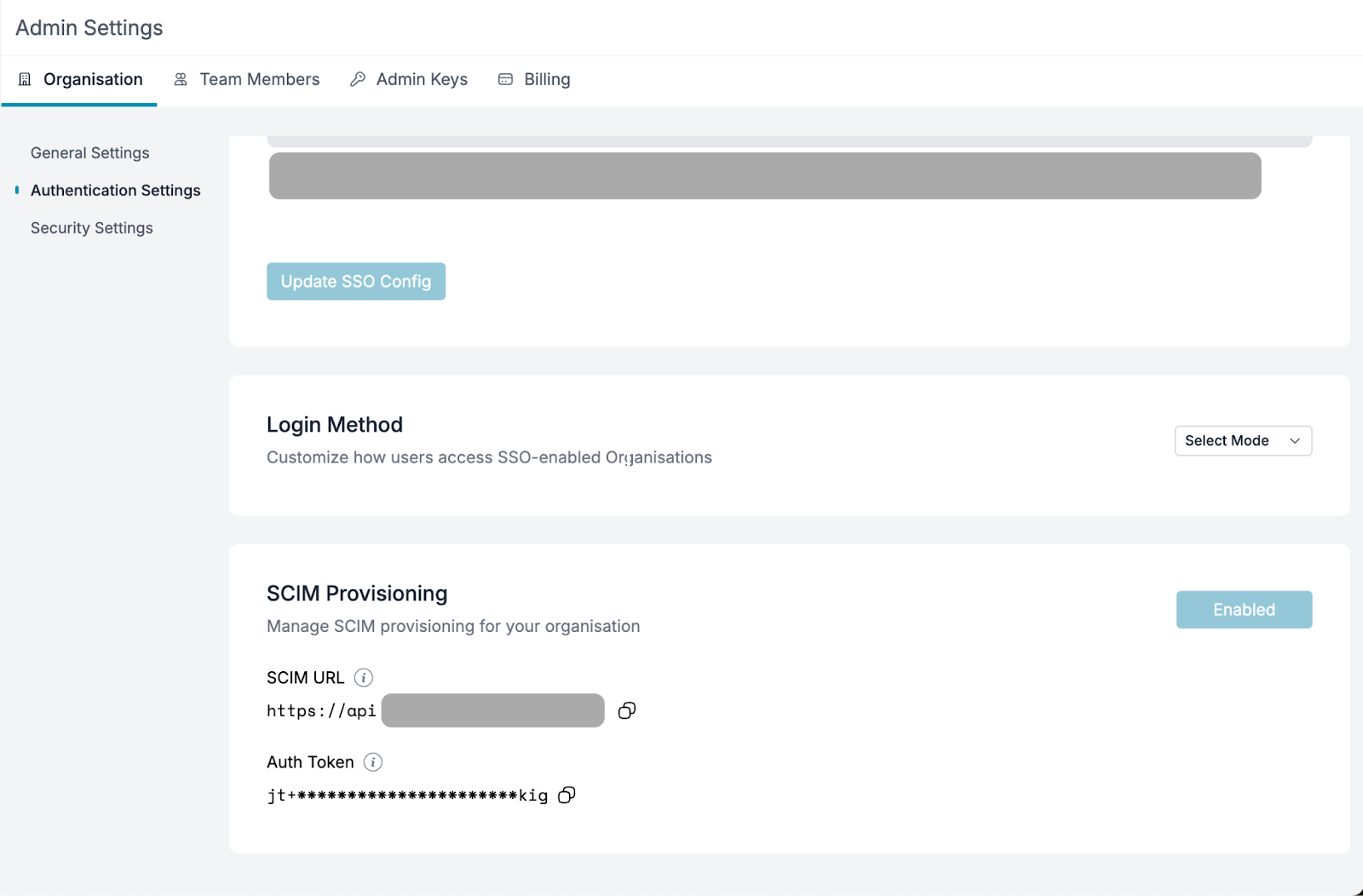
Task: Click the Update SSO Config button
Action: point(355,281)
